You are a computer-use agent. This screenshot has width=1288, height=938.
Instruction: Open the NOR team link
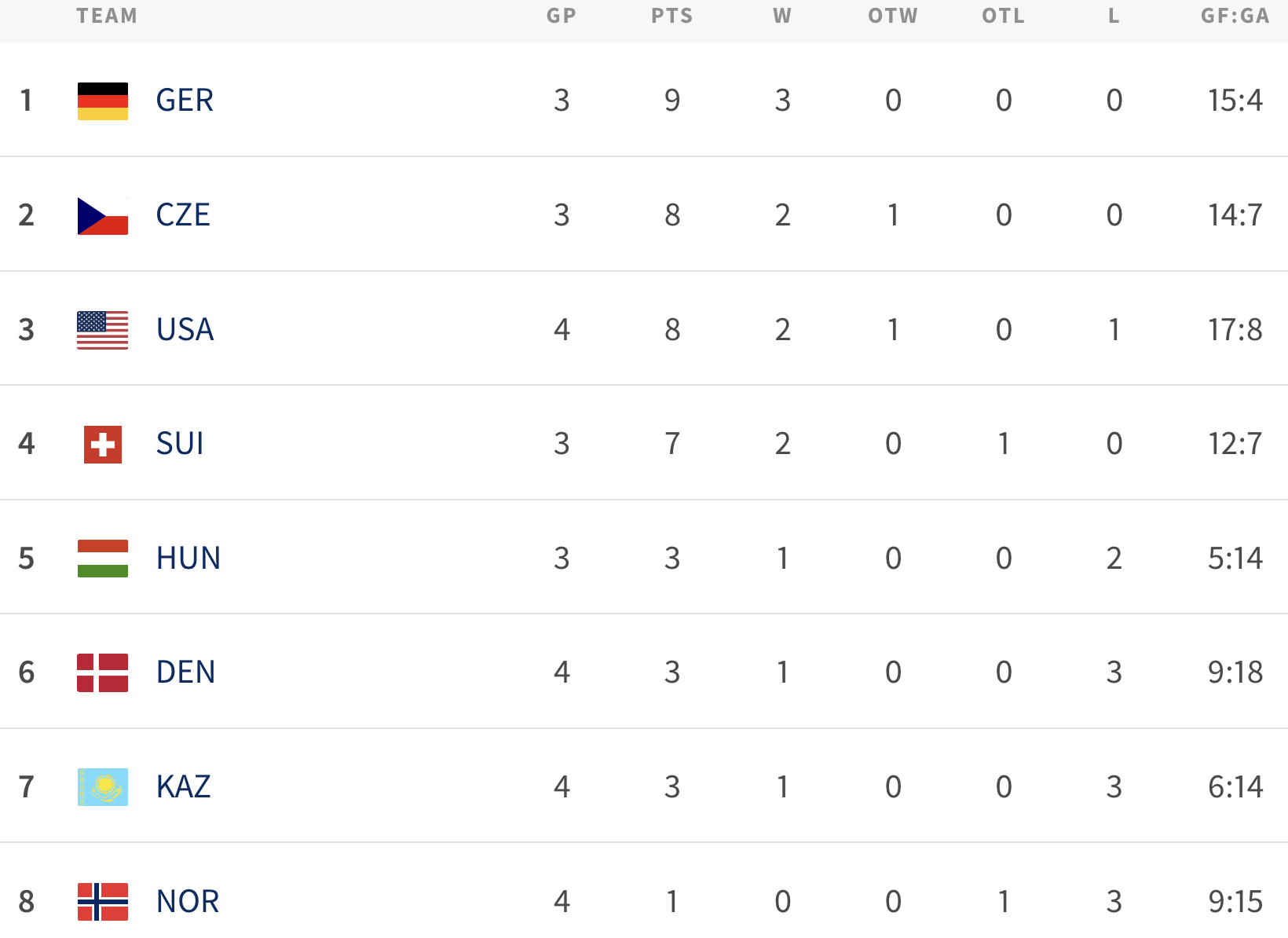[188, 902]
